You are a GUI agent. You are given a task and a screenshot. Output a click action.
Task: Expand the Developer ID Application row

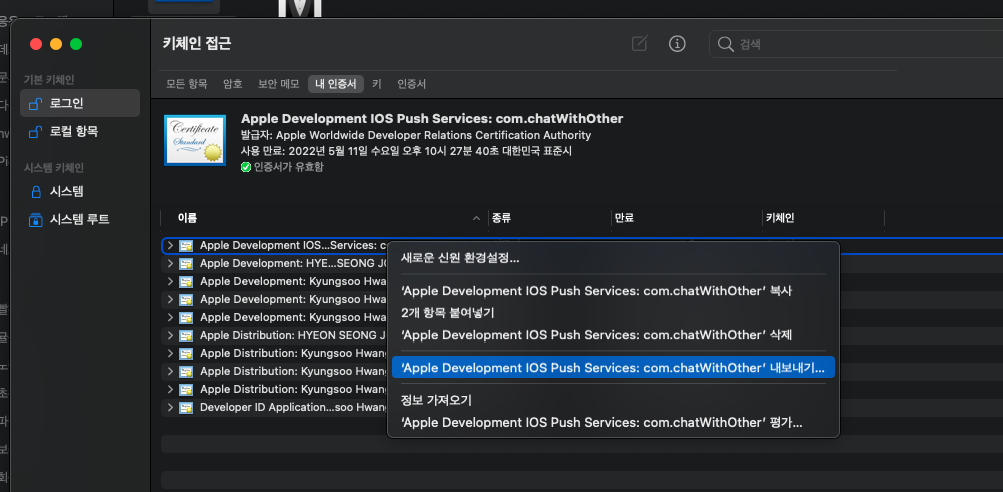click(x=170, y=408)
